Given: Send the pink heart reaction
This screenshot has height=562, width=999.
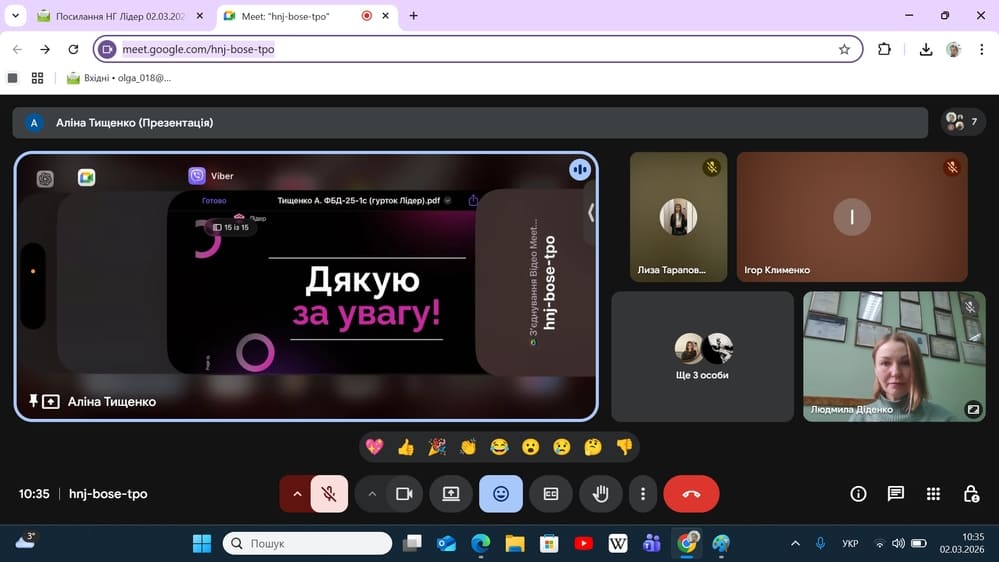Looking at the screenshot, I should click(374, 447).
